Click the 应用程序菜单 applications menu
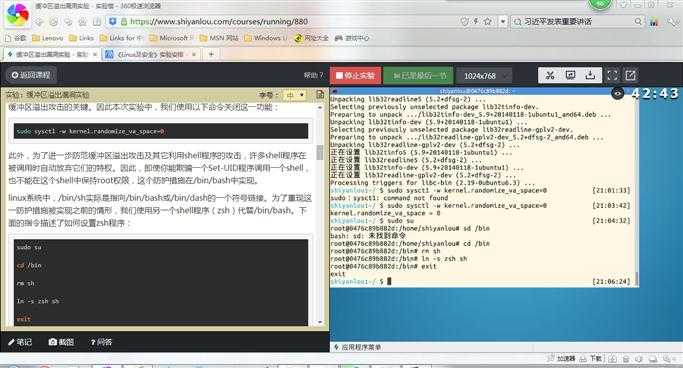 [x=357, y=347]
